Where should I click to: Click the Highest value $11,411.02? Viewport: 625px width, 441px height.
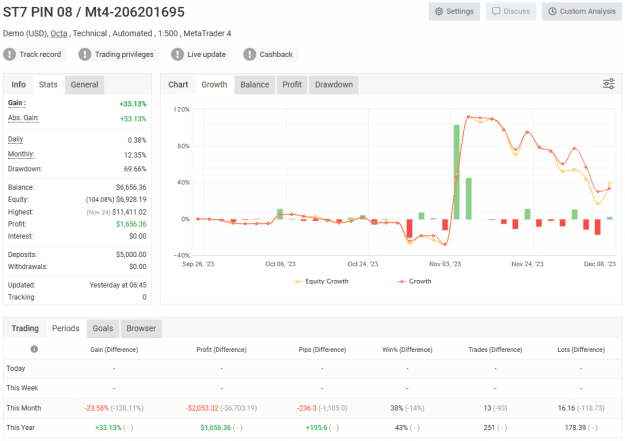pyautogui.click(x=129, y=212)
